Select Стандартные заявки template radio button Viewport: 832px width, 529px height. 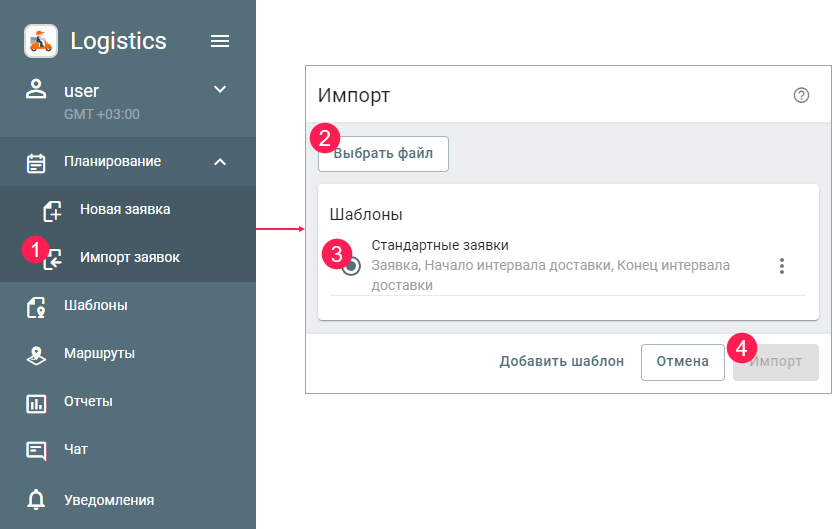tap(351, 266)
